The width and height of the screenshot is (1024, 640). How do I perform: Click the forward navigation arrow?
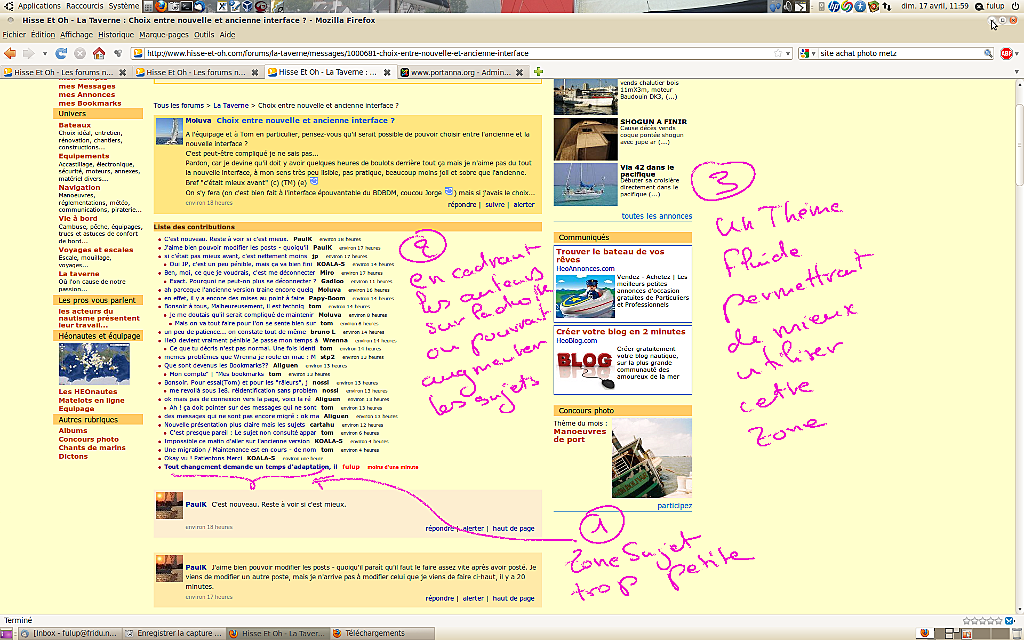(29, 53)
